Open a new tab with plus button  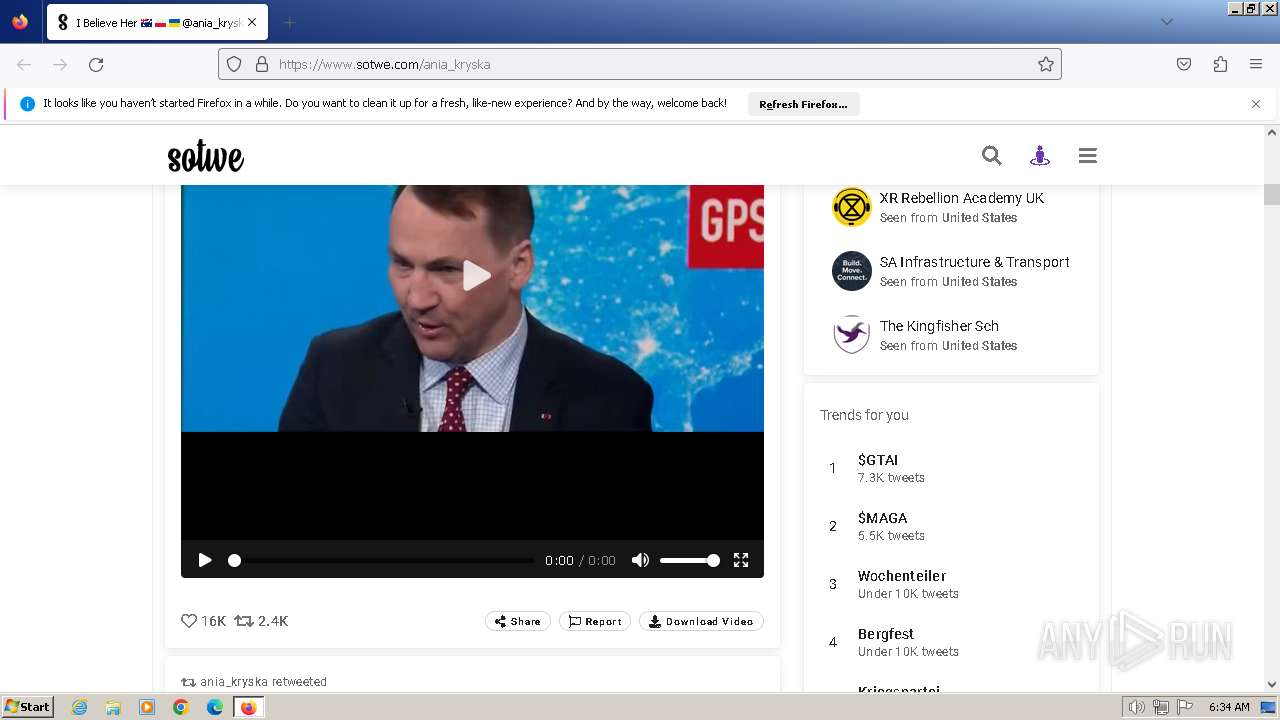coord(289,22)
